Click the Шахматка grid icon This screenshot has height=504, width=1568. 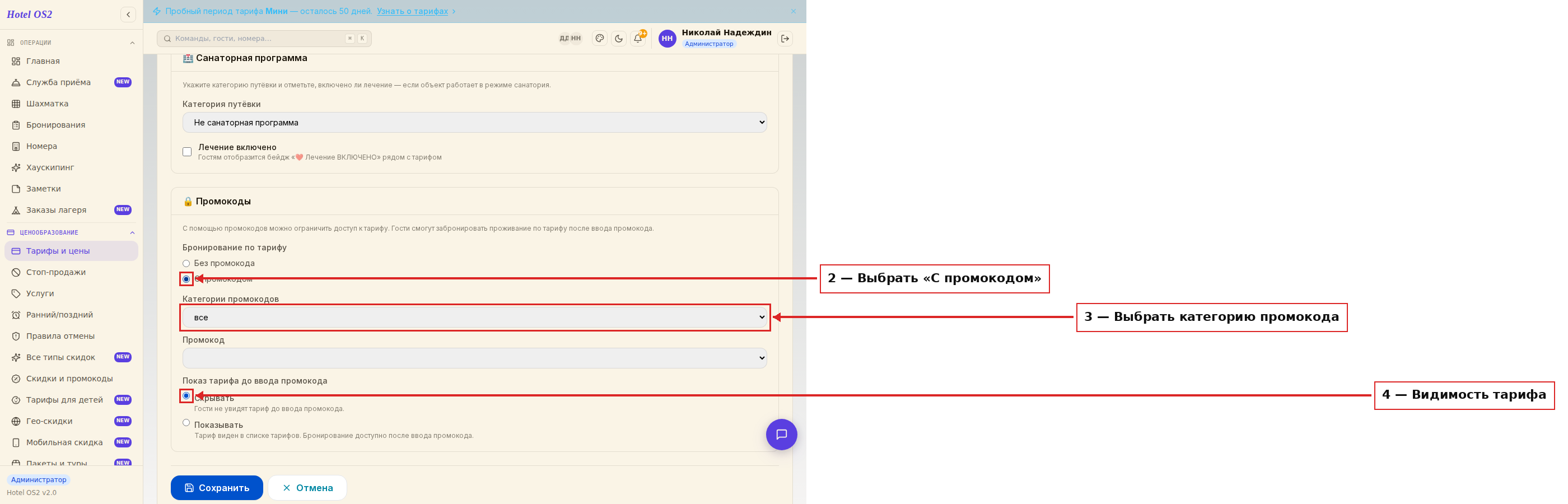(16, 104)
